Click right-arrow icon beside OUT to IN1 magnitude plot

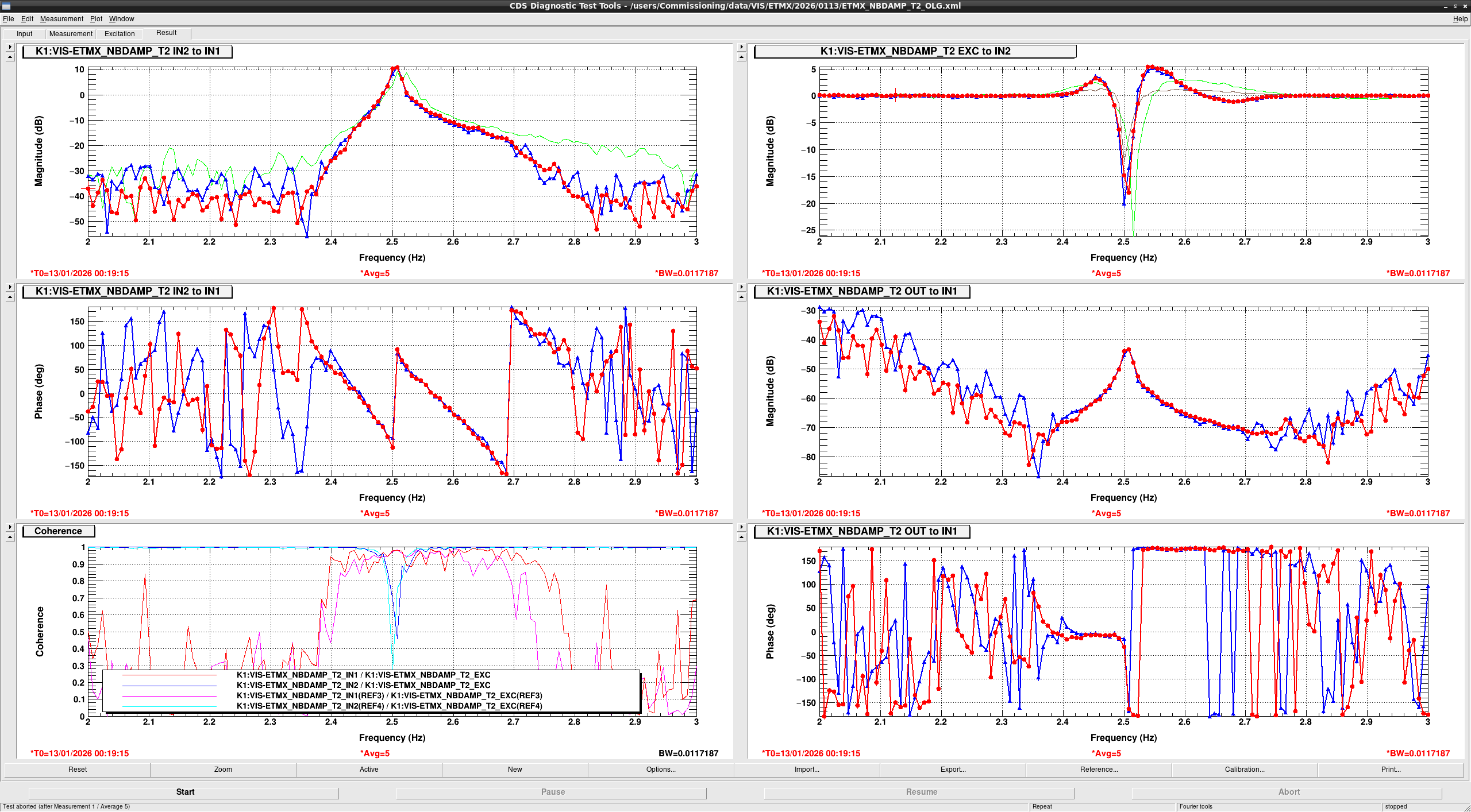pyautogui.click(x=741, y=287)
